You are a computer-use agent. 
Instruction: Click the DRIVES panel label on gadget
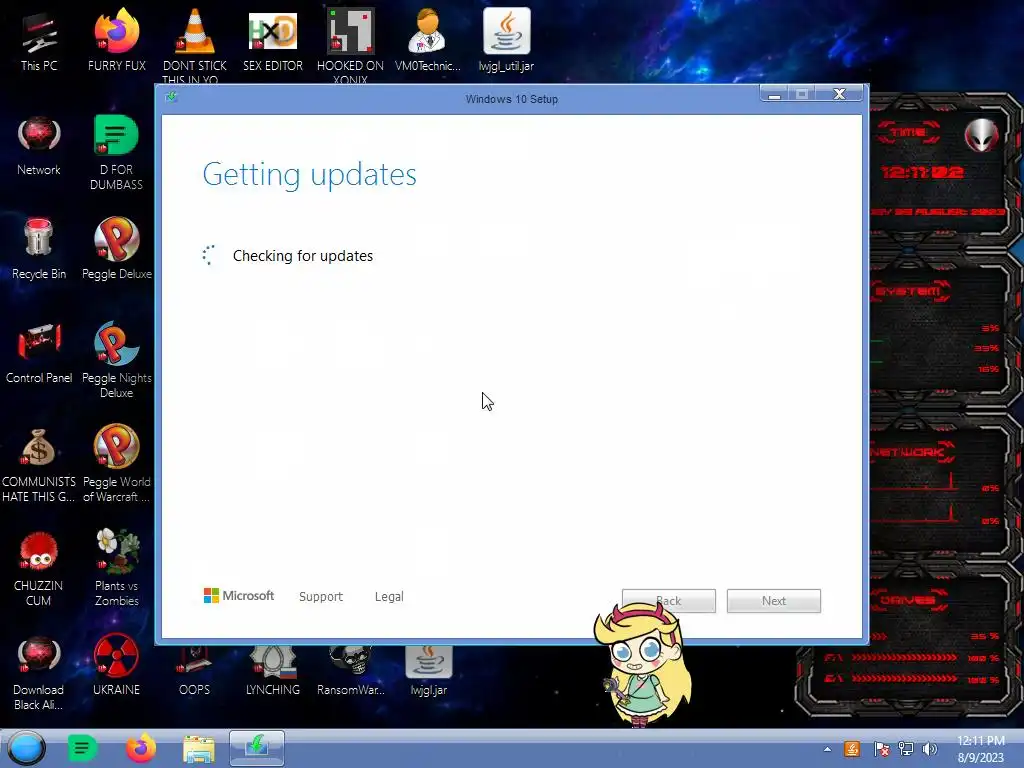click(907, 600)
